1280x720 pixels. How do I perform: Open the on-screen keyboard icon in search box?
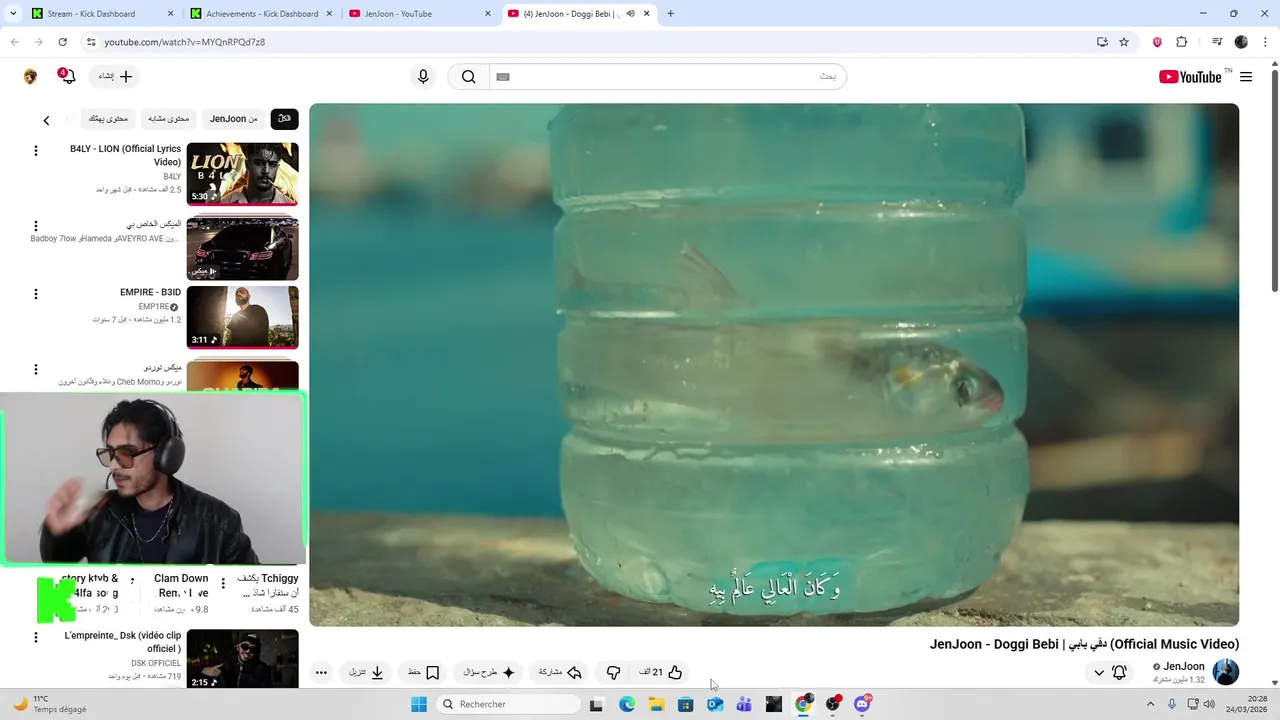tap(503, 77)
